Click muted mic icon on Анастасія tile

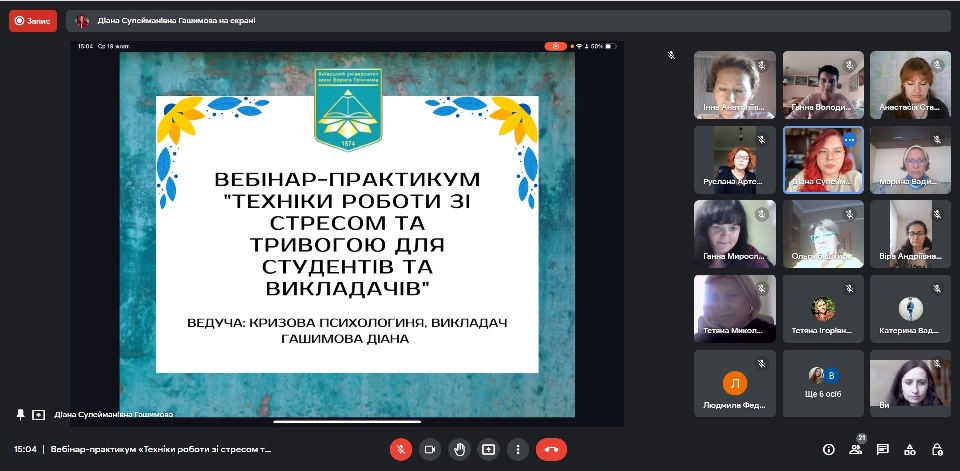937,65
